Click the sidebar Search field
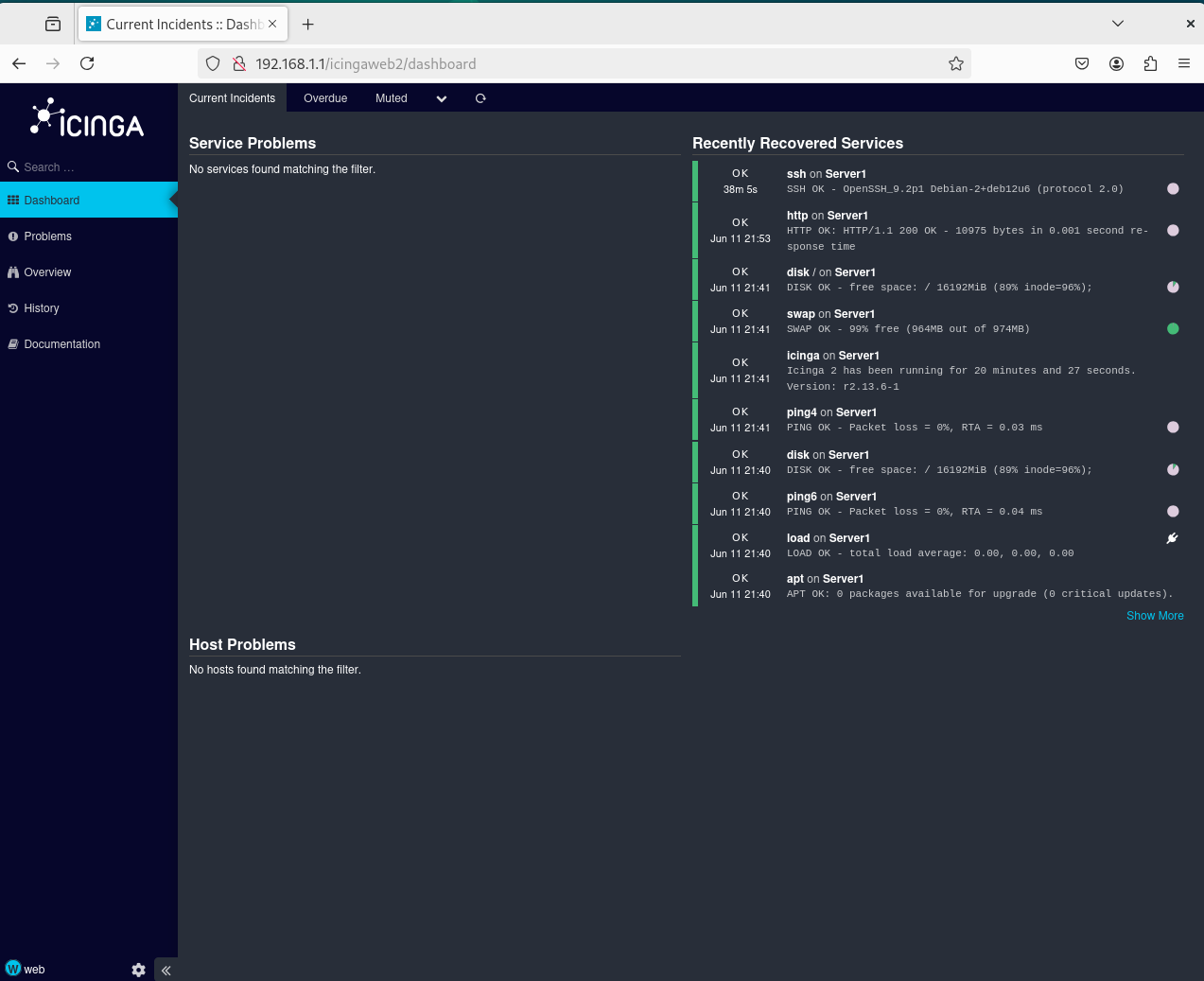 coord(89,167)
